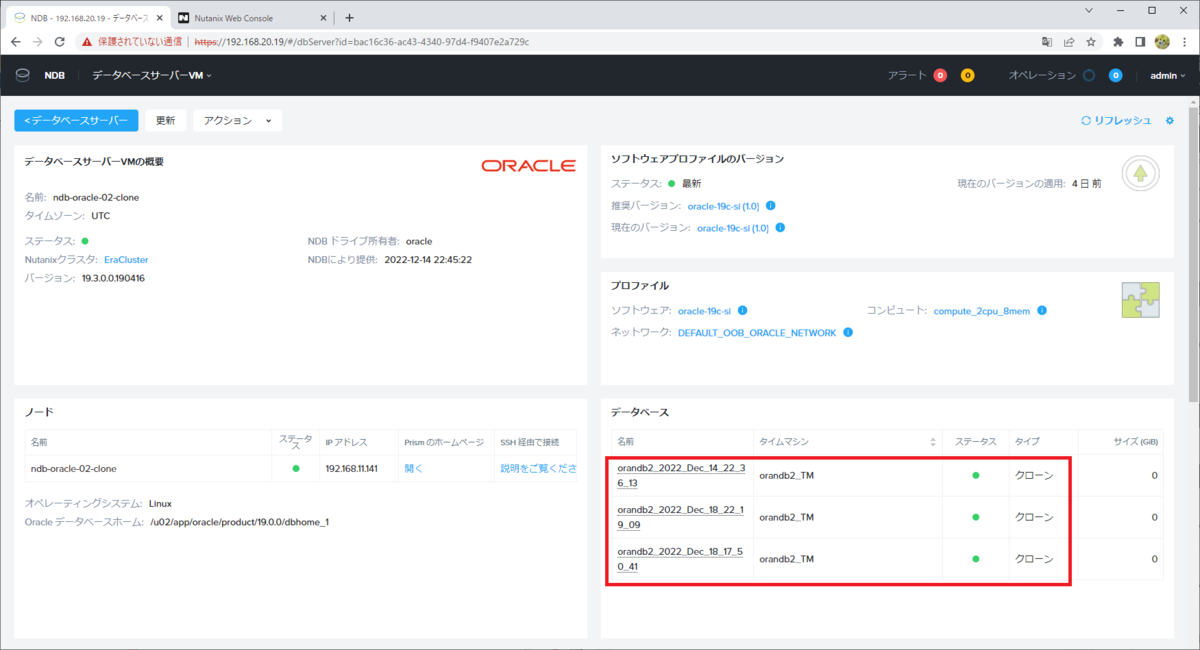The height and width of the screenshot is (650, 1200).
Task: Click info icon beside 現在のバージョン oracle-19c-si
Action: pos(780,228)
